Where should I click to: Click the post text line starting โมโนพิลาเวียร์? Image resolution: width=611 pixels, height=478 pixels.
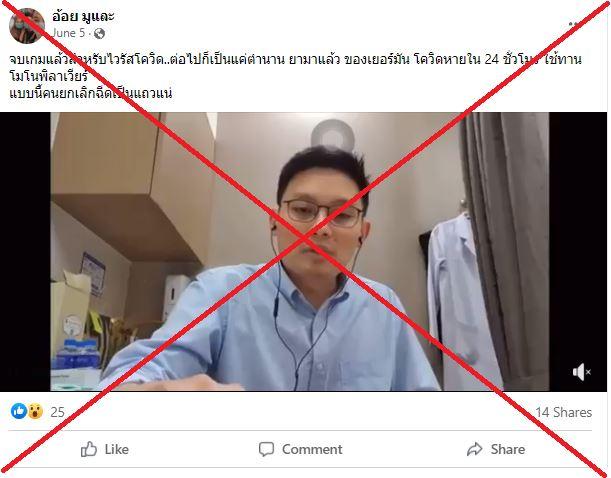coord(48,76)
